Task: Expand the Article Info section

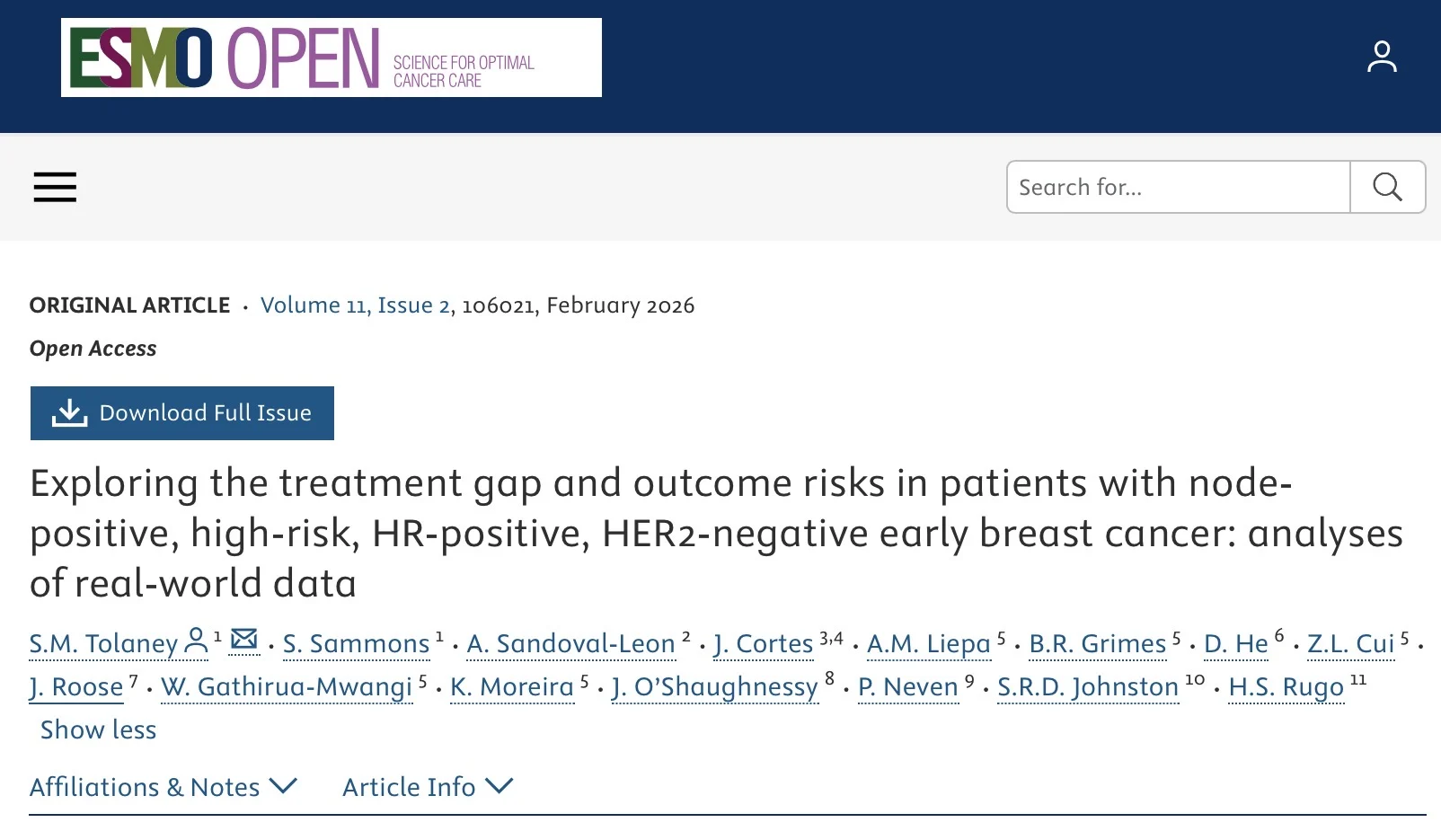Action: pos(427,787)
